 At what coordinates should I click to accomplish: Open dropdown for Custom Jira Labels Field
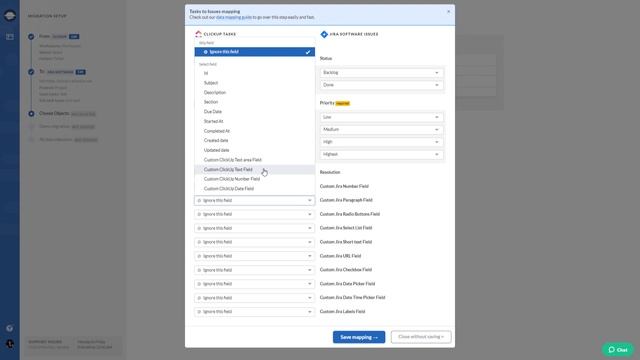[x=255, y=312]
